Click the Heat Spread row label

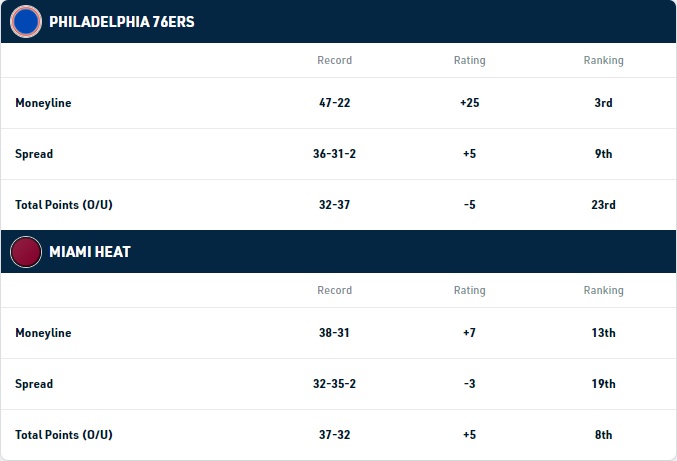point(34,384)
